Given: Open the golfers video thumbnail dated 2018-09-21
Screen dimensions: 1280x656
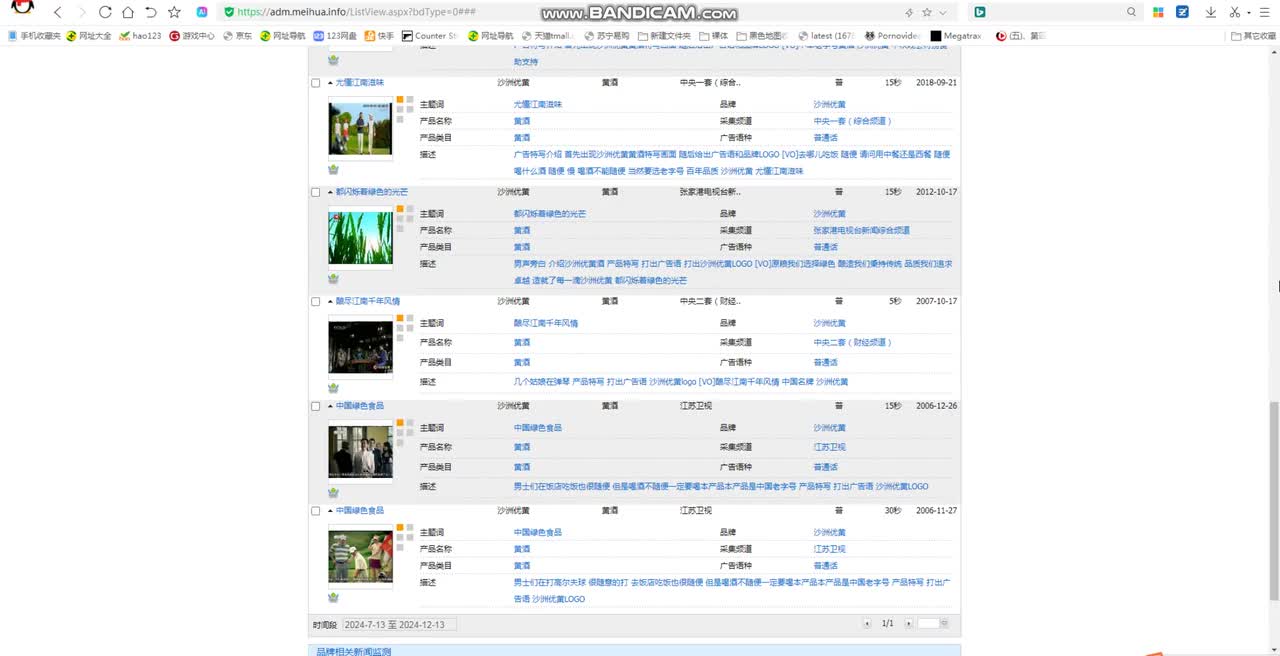Looking at the screenshot, I should (360, 128).
